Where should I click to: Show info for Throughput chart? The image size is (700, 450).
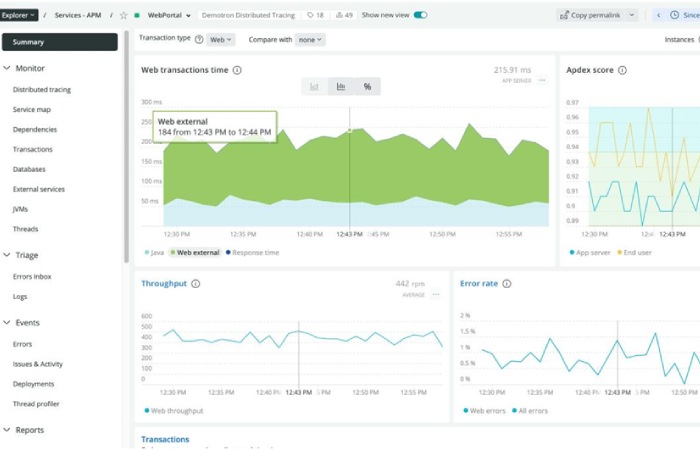click(x=196, y=283)
